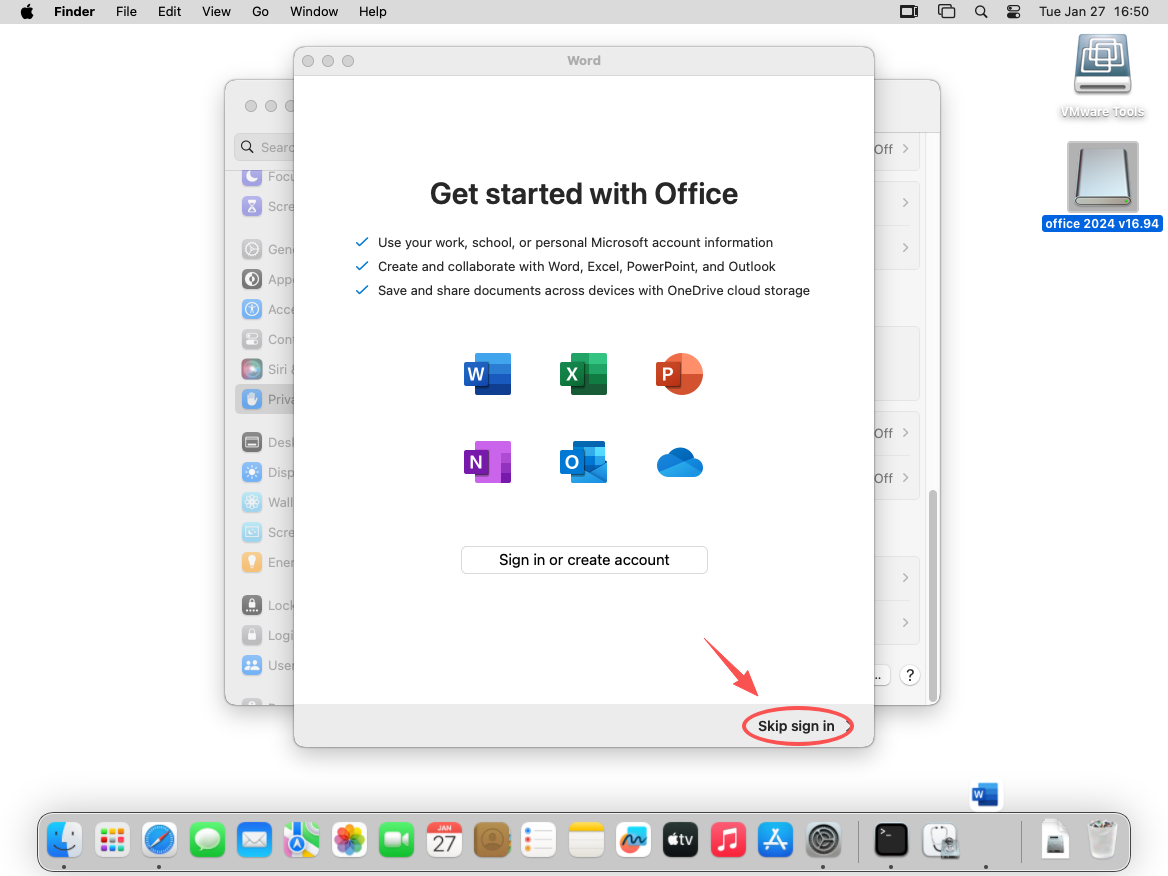Screen dimensions: 1168x876
Task: Open Apple TV in the Dock
Action: point(681,841)
